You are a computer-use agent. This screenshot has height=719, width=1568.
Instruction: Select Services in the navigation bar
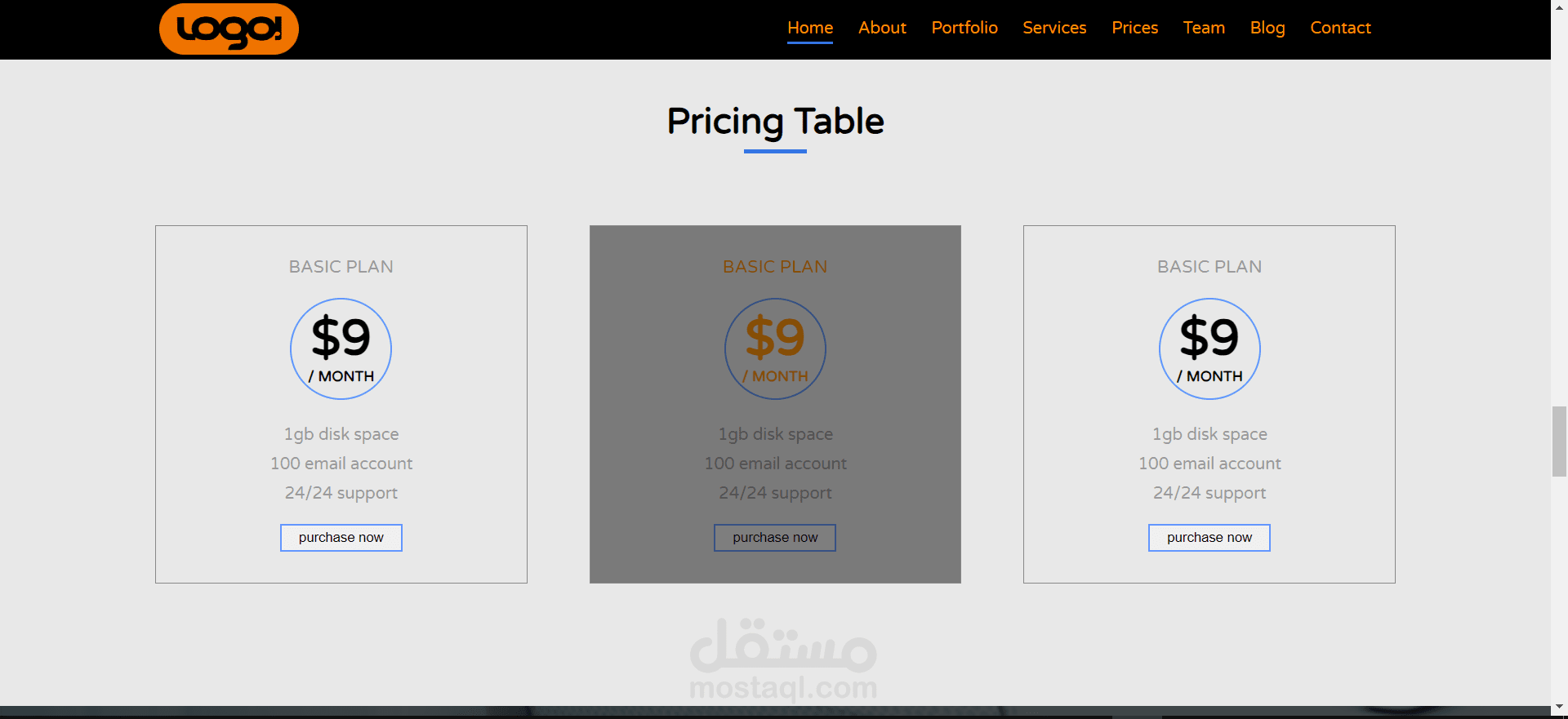(x=1054, y=28)
